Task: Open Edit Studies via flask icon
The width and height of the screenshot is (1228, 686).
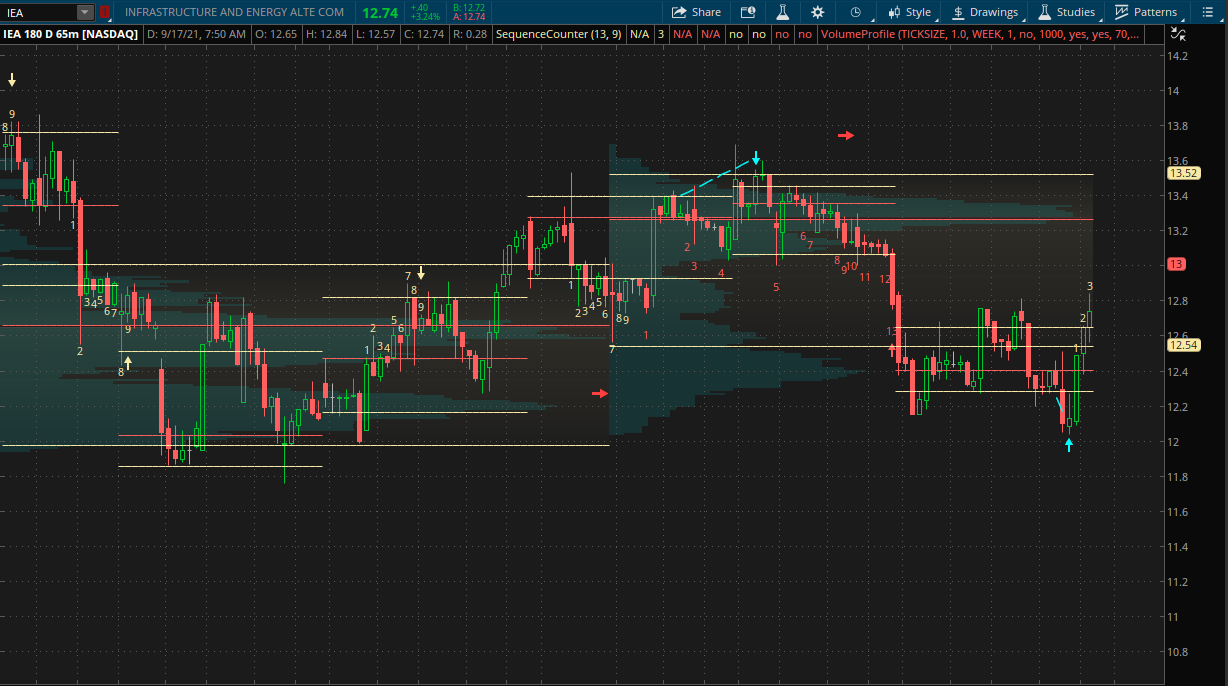Action: pyautogui.click(x=783, y=12)
